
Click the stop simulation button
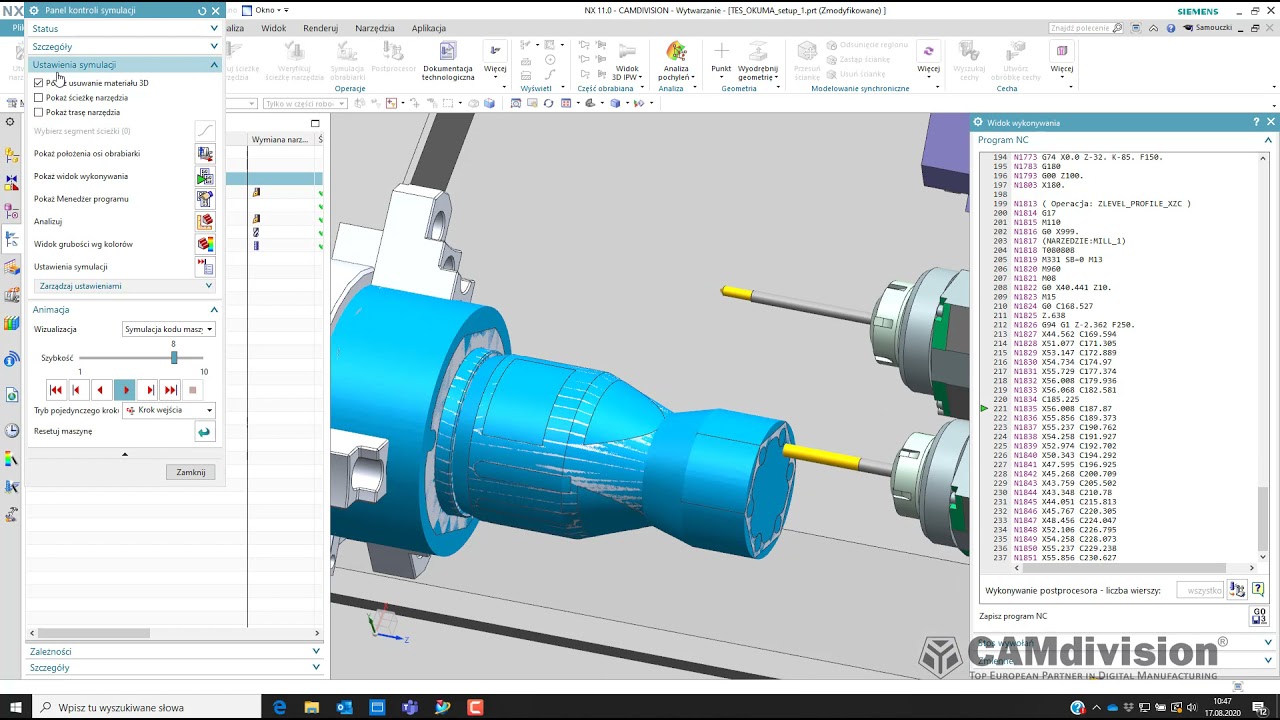(x=192, y=390)
